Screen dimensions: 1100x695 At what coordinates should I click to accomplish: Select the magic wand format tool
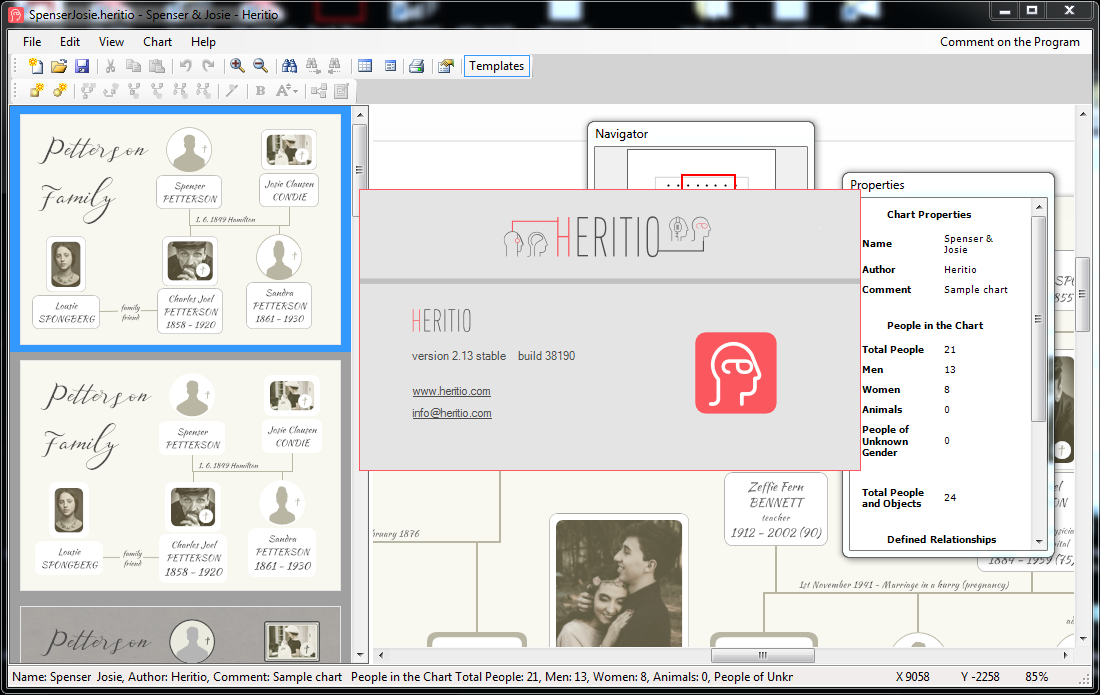[232, 90]
